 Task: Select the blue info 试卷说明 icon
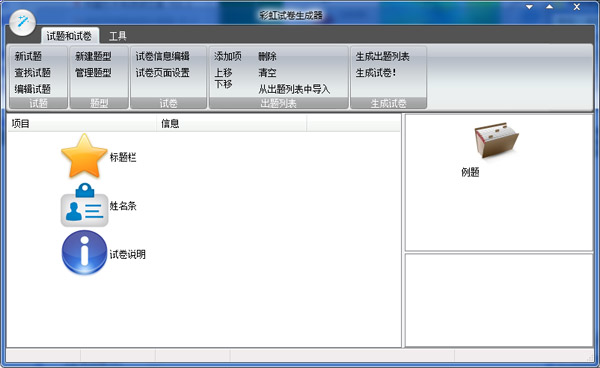click(x=84, y=252)
